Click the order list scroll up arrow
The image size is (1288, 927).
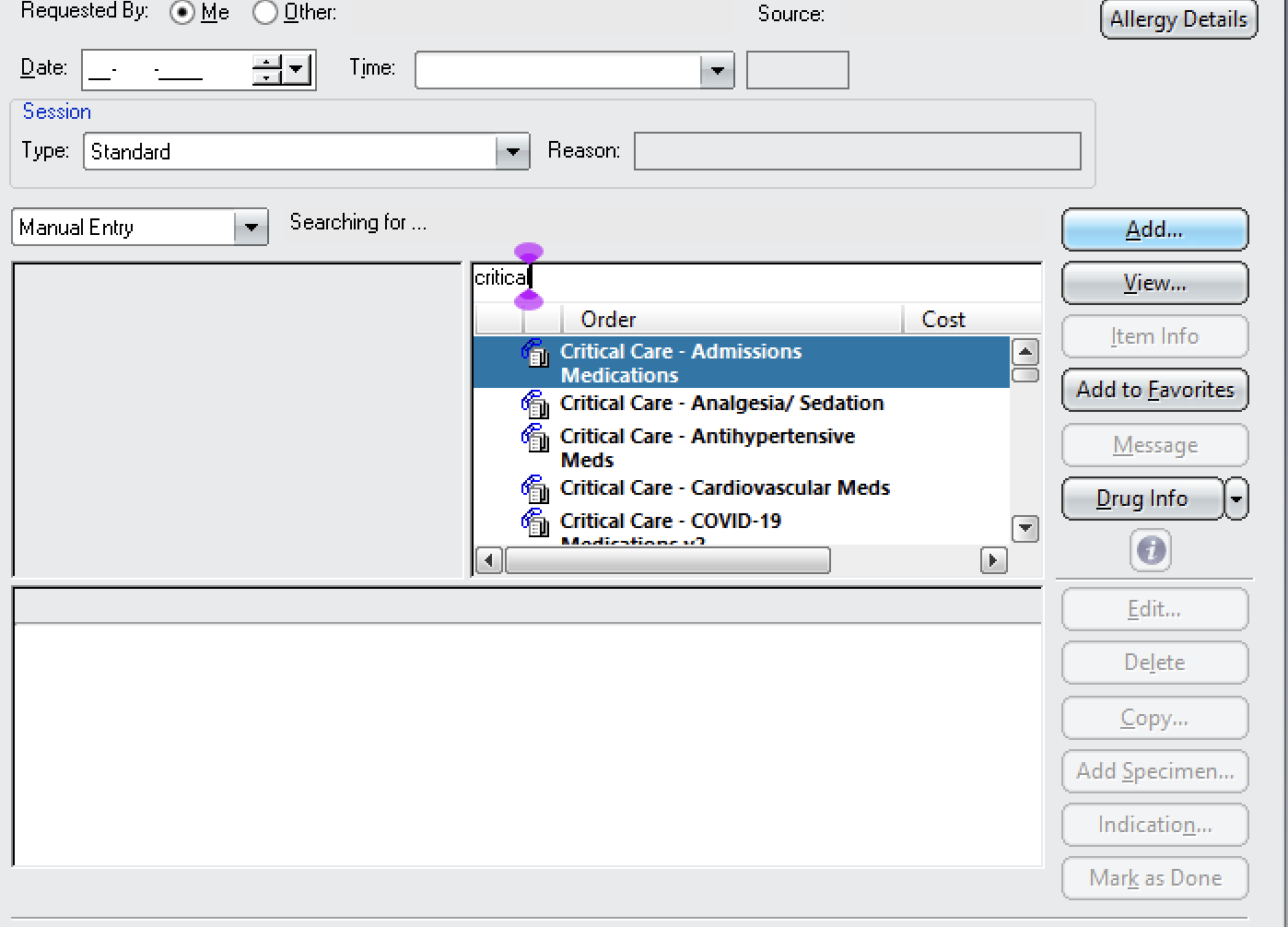coord(1025,352)
